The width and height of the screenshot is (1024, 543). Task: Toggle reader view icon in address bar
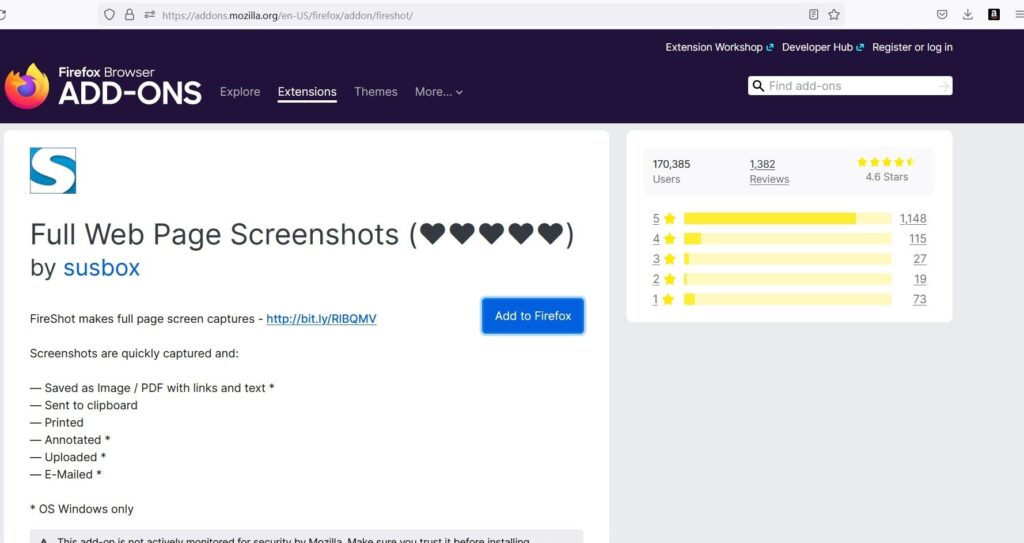(x=813, y=14)
